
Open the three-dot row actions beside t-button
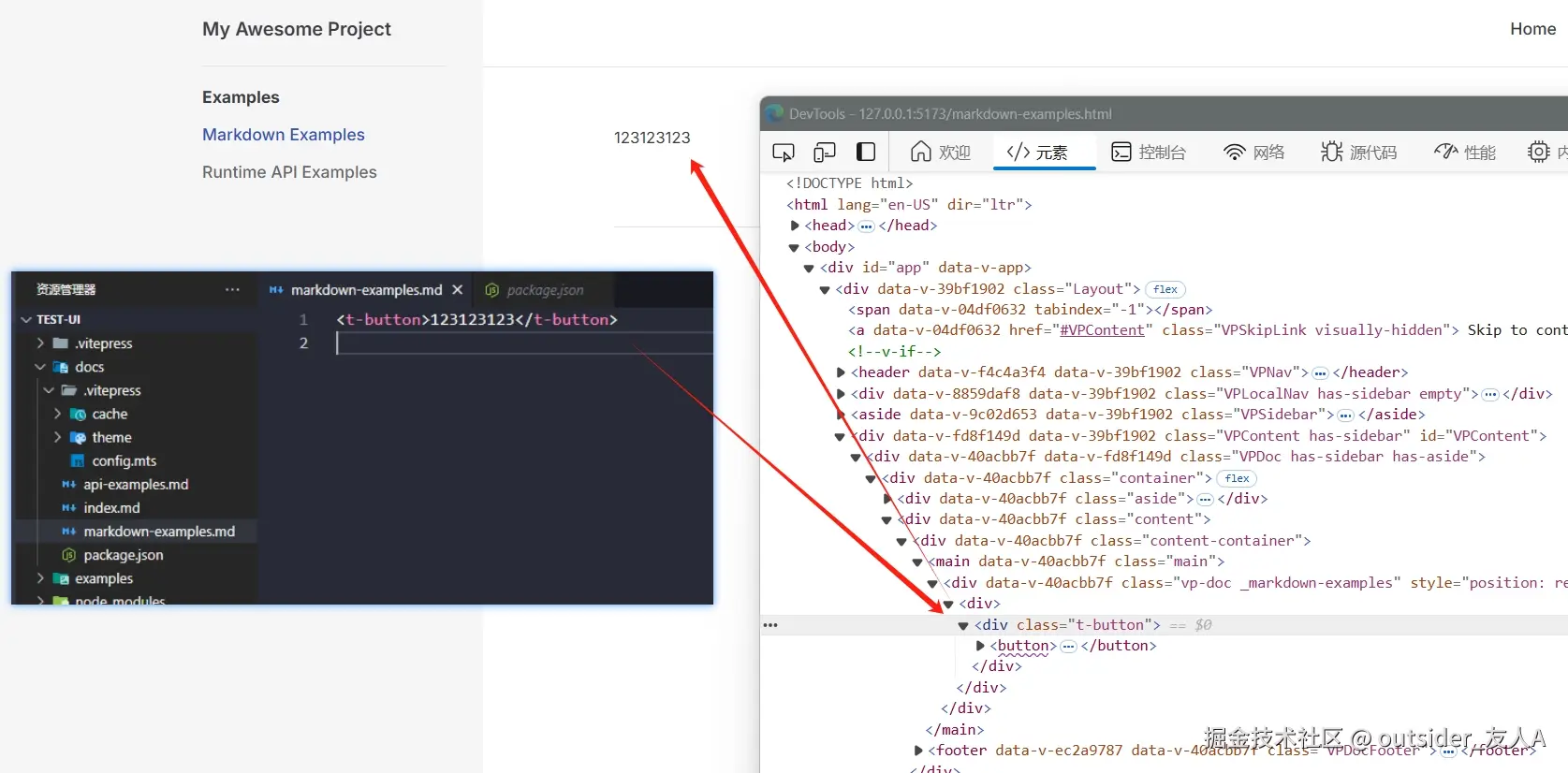[x=770, y=625]
